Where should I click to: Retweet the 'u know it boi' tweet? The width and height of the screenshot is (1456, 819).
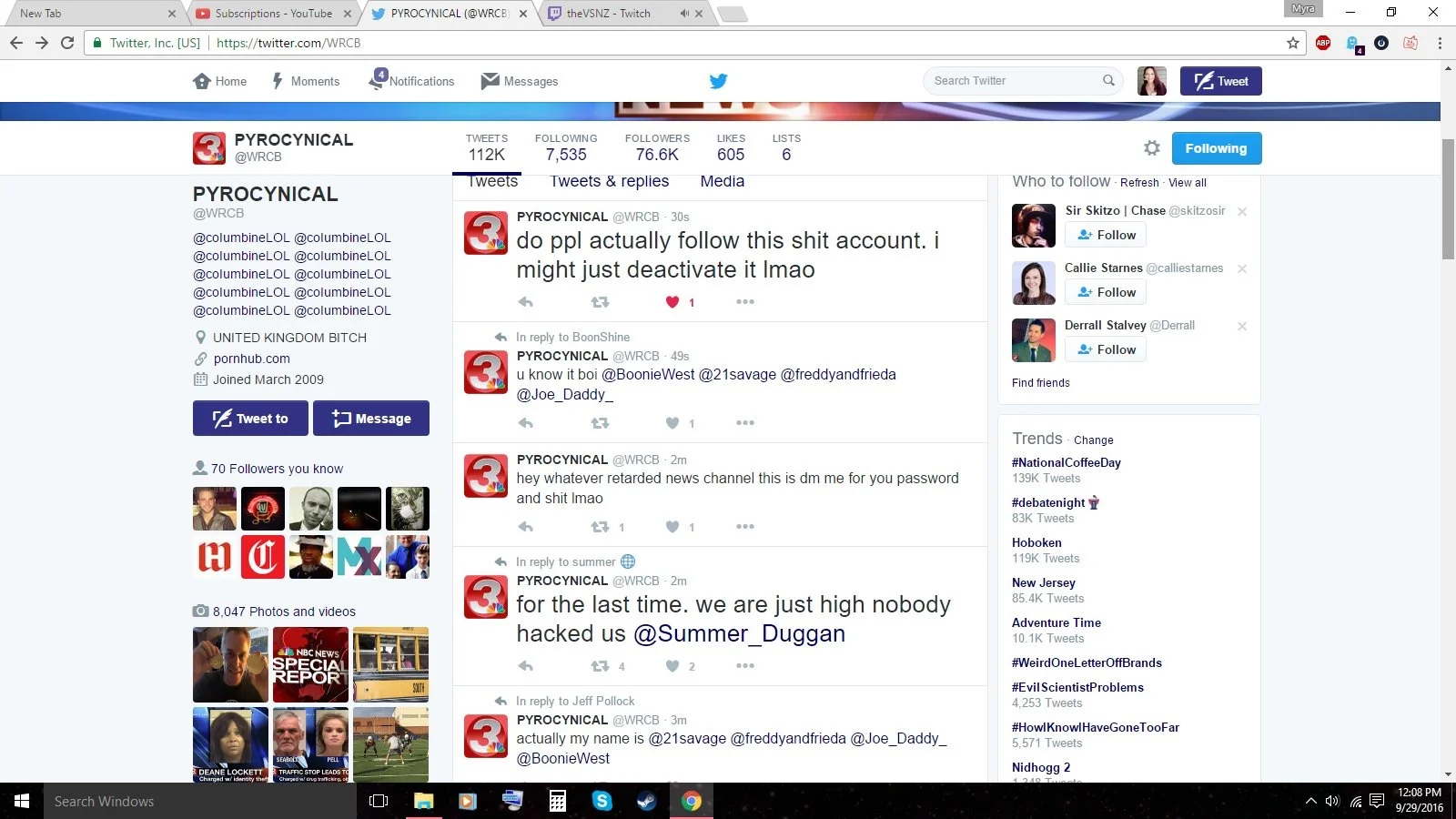coord(600,423)
